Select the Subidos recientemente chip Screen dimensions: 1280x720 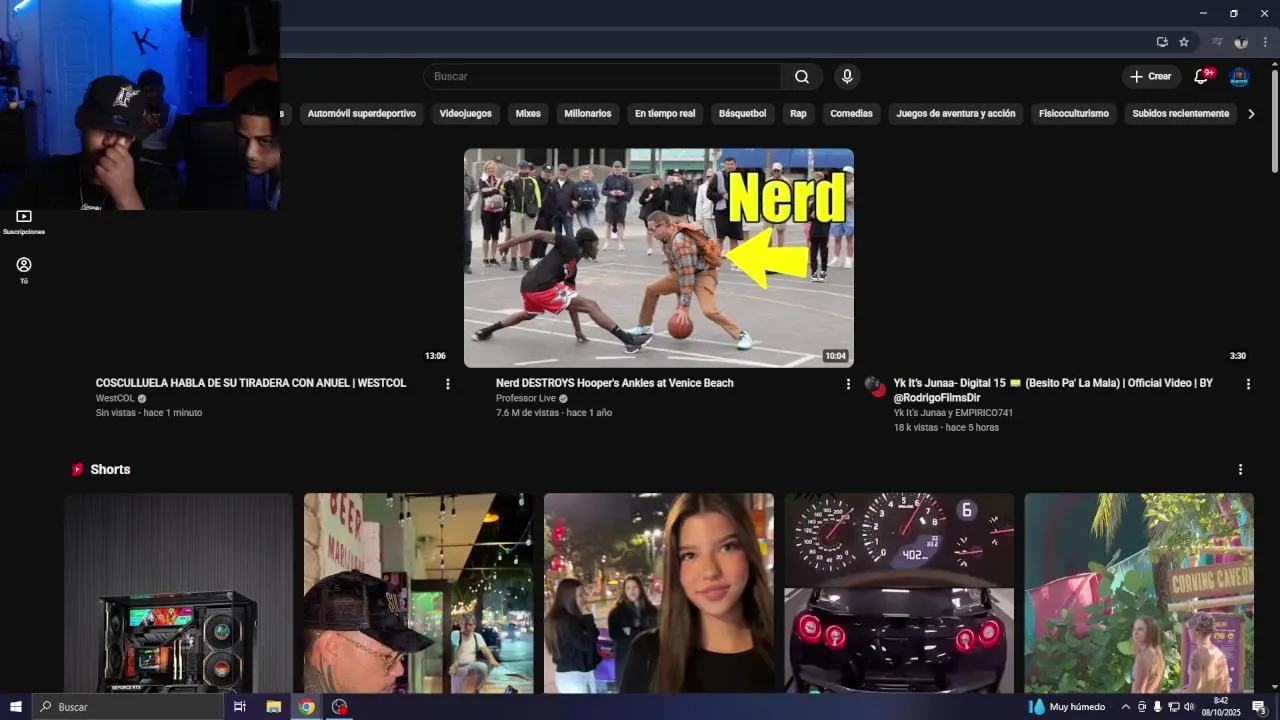pyautogui.click(x=1180, y=114)
